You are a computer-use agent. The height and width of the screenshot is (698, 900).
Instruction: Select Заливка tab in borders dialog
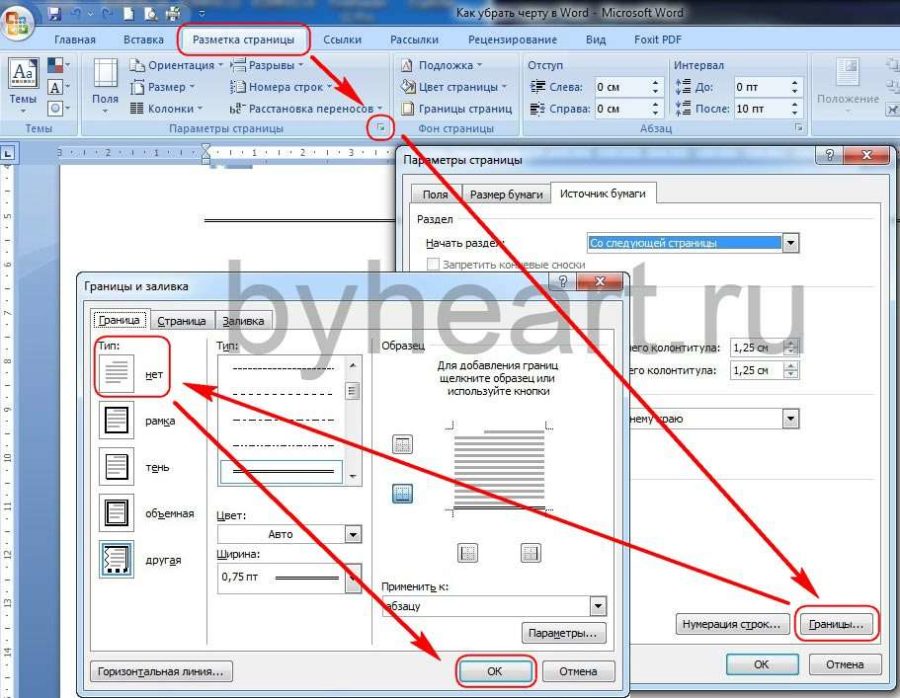coord(243,320)
